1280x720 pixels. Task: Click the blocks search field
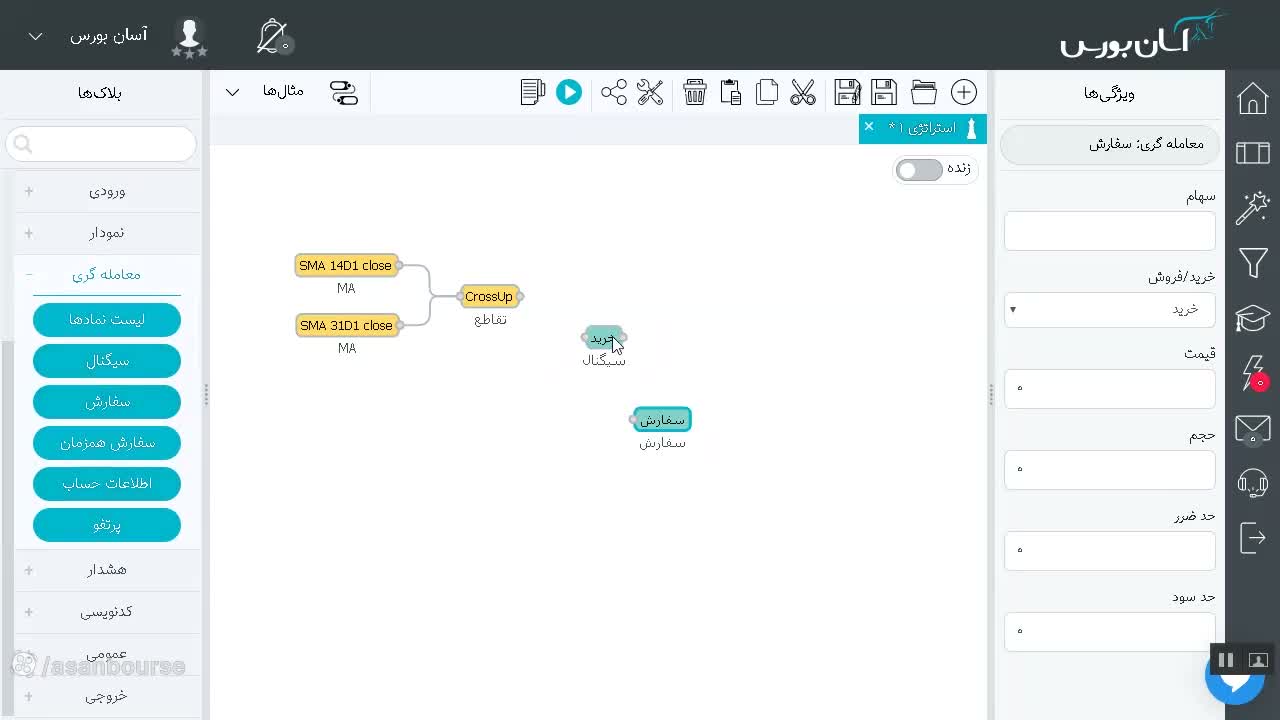click(101, 144)
